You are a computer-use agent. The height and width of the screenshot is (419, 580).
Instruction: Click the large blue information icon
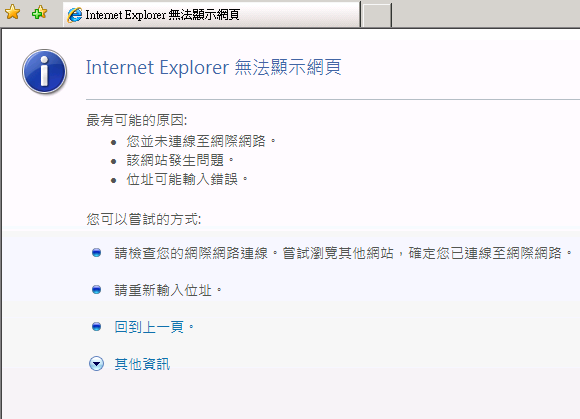pyautogui.click(x=44, y=71)
